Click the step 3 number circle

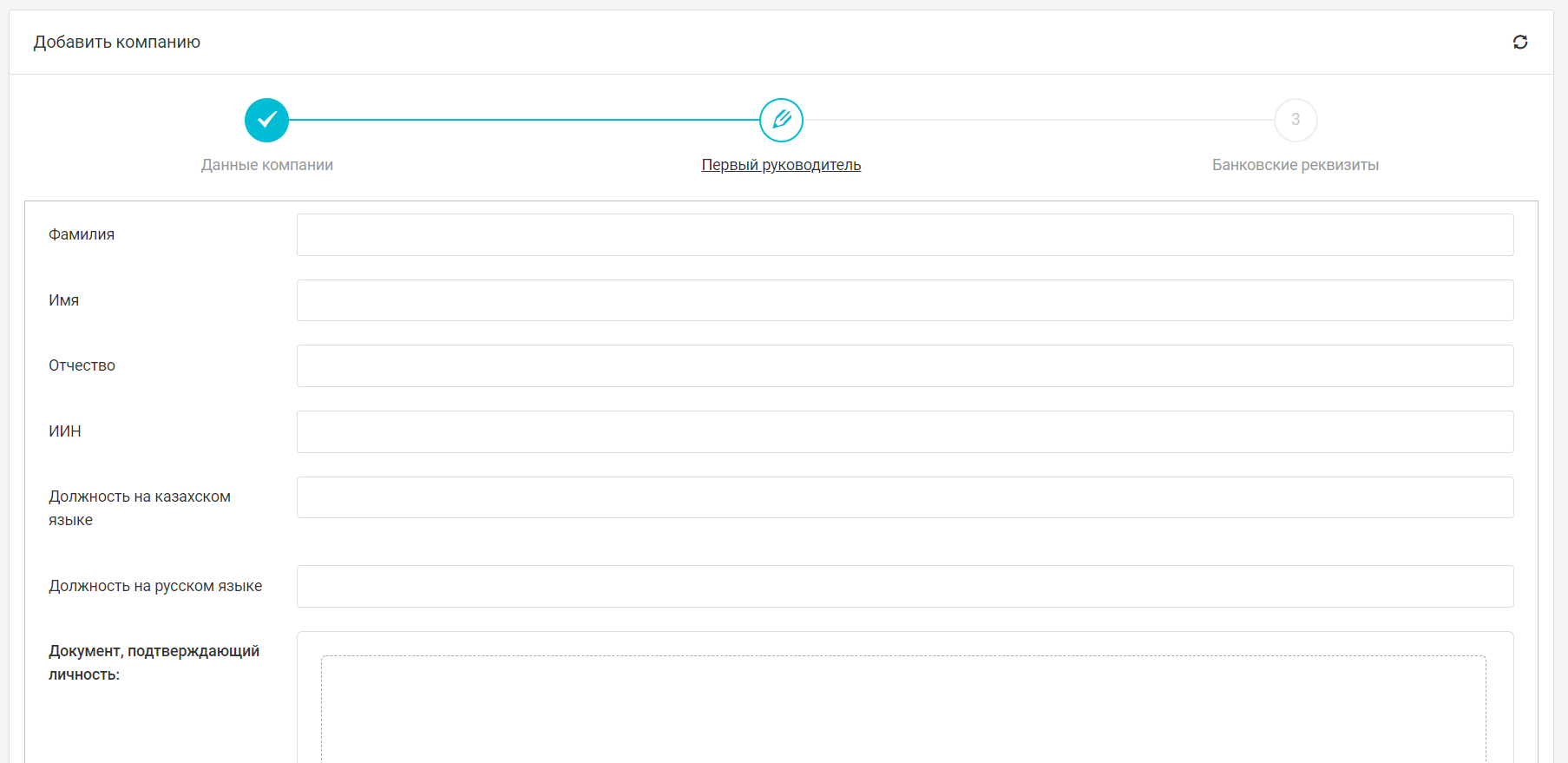point(1295,120)
